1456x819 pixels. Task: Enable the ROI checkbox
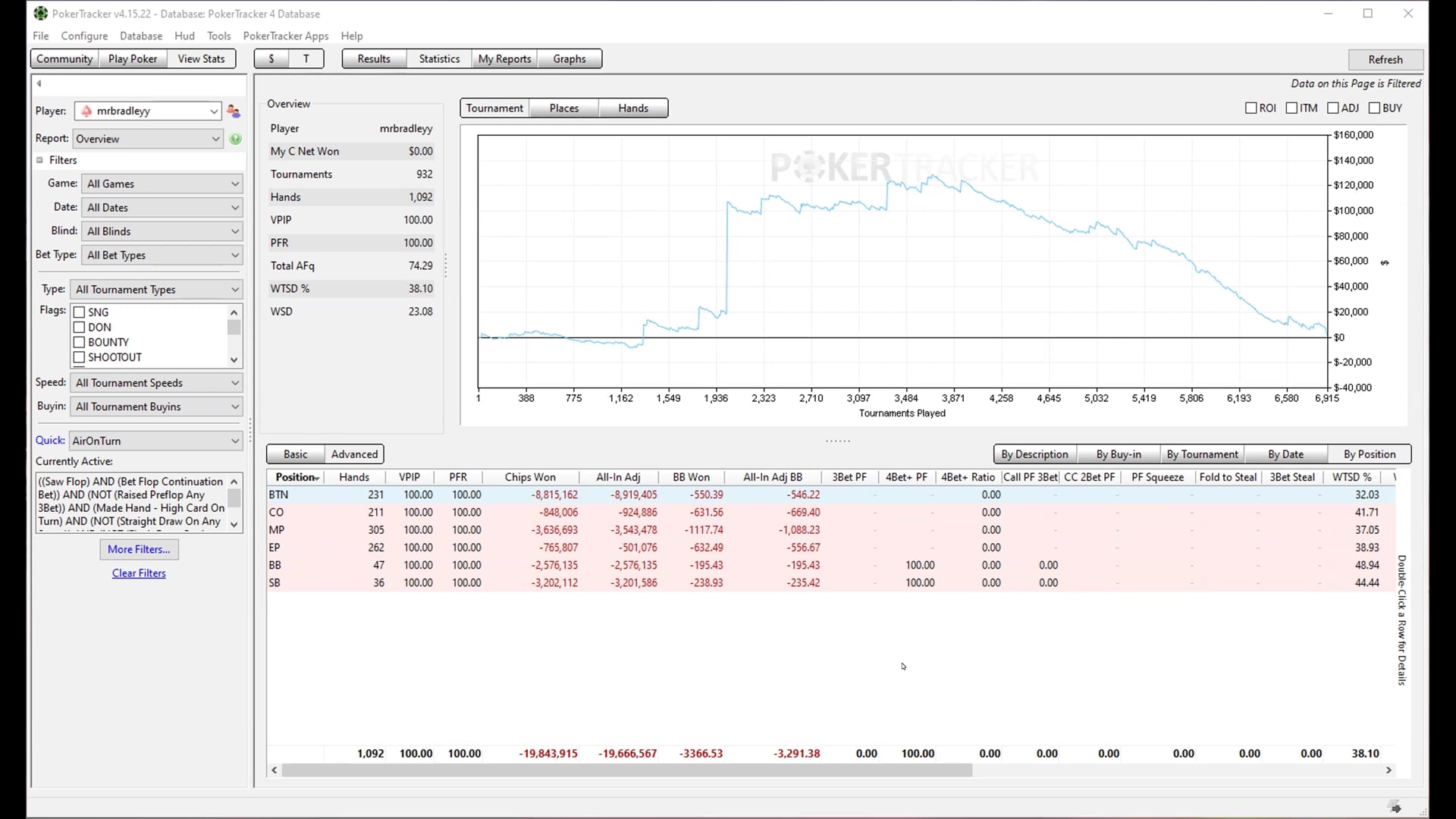coord(1251,108)
